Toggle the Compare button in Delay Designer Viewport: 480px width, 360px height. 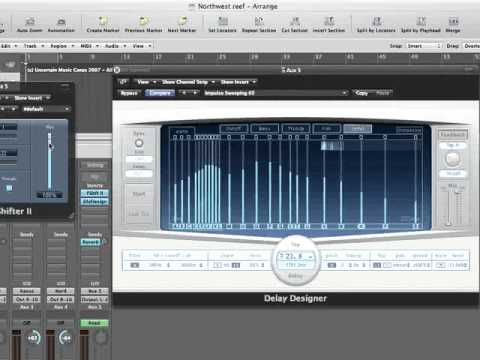coord(160,93)
